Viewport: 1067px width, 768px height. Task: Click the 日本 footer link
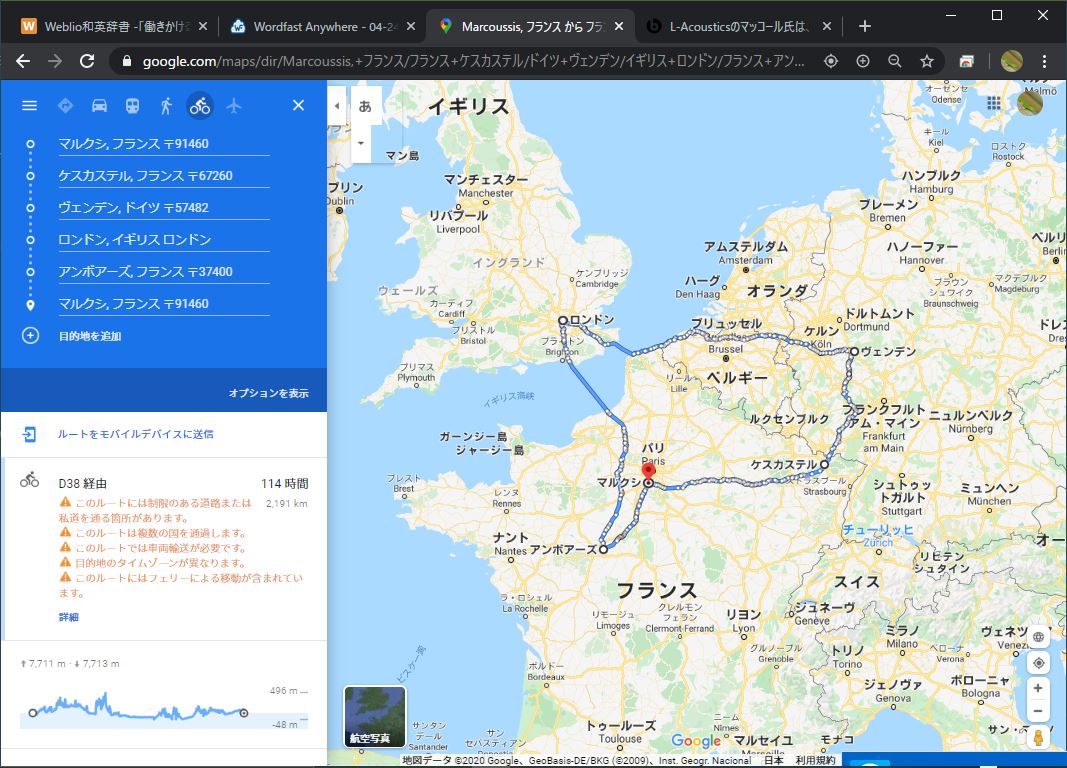773,761
